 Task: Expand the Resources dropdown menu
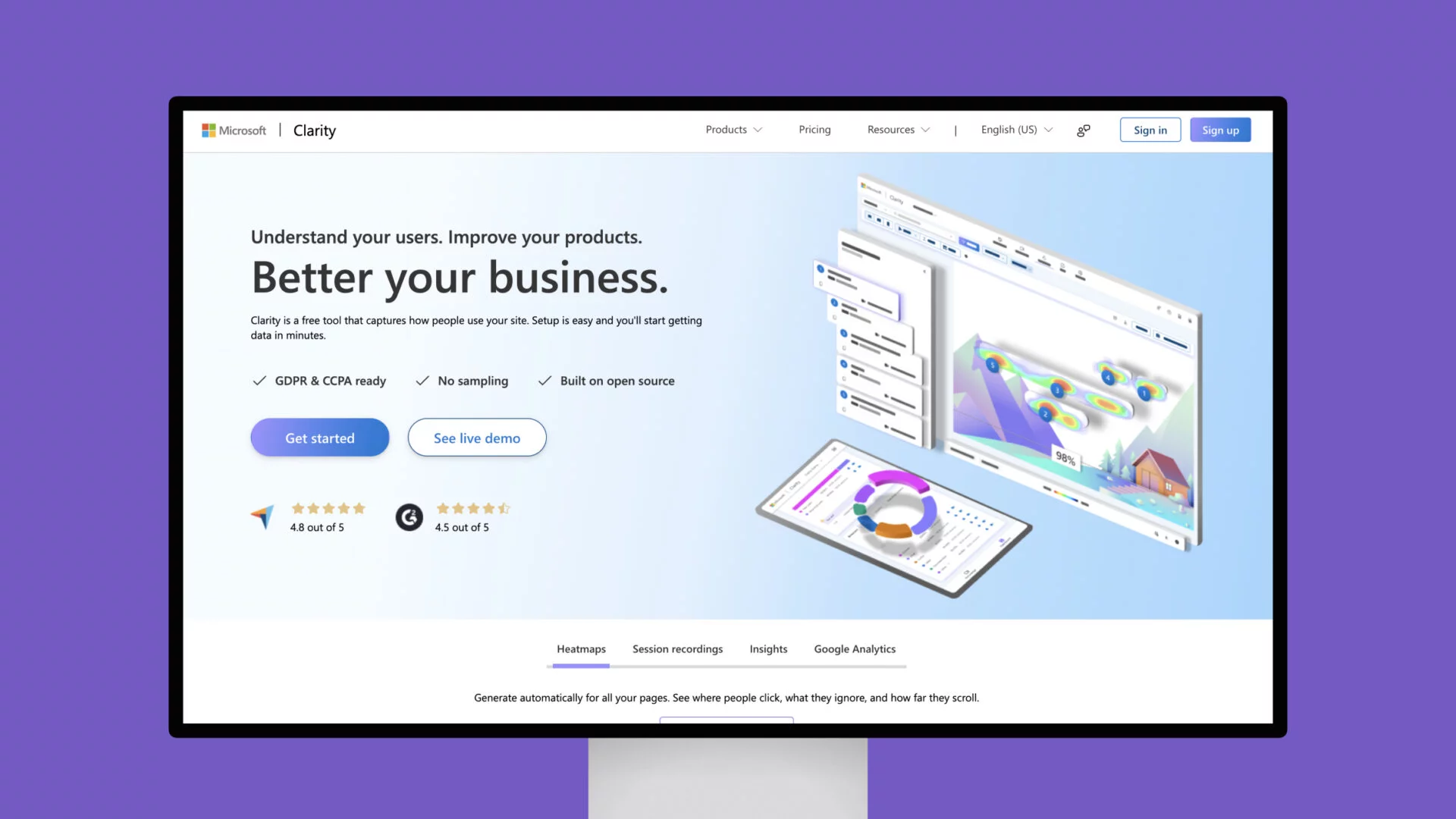click(898, 130)
